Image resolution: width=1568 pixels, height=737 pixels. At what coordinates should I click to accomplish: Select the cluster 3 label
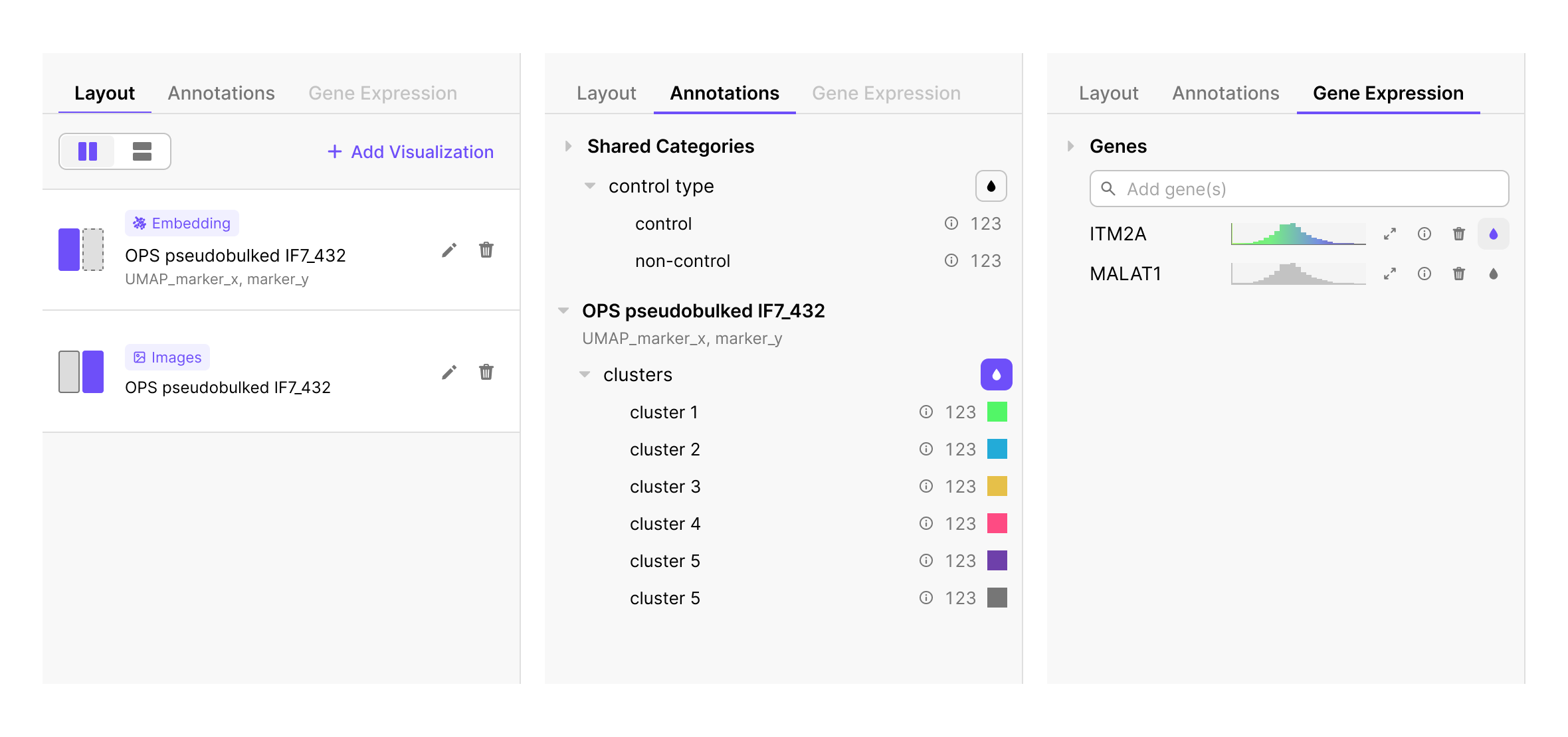pos(665,487)
